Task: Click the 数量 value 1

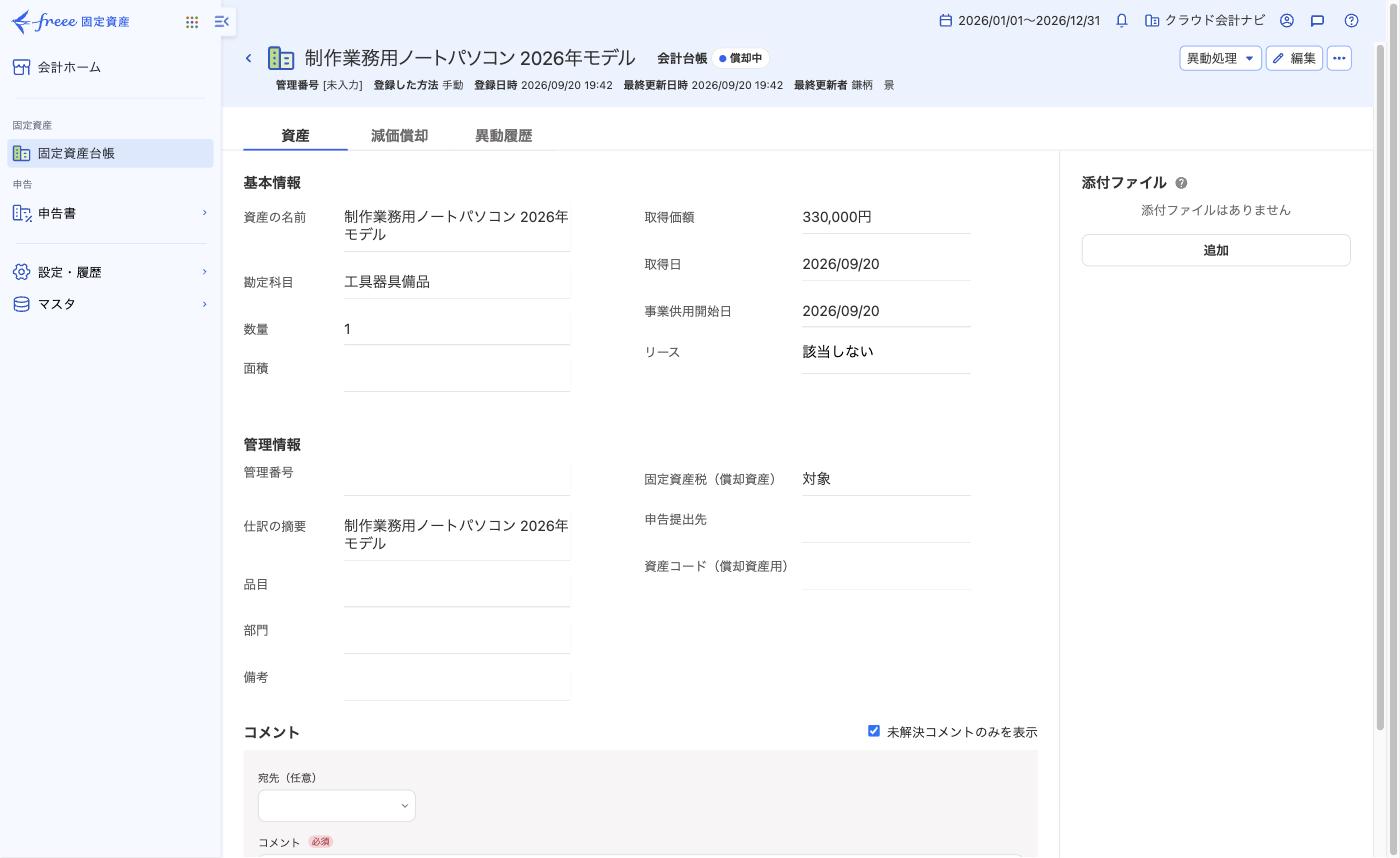Action: [347, 329]
